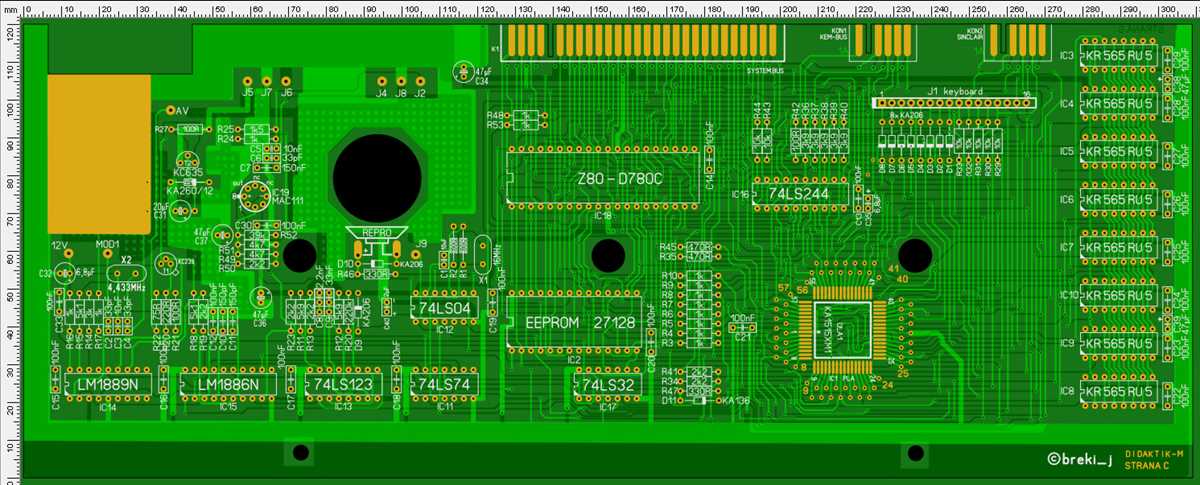1200x485 pixels.
Task: Select the 12V pad label
Action: point(59,245)
